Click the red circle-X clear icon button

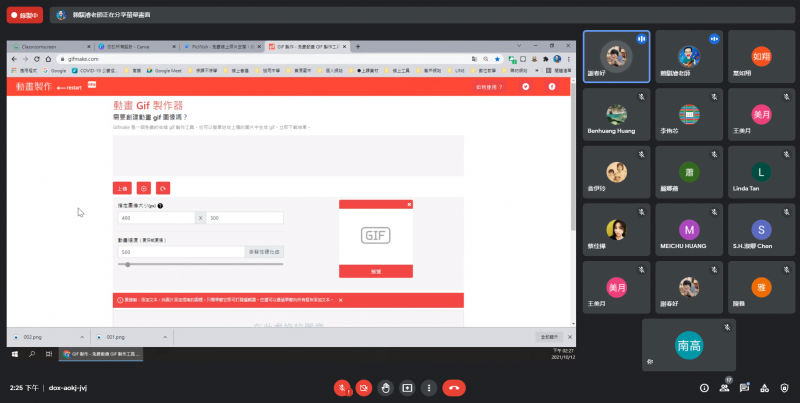tap(143, 189)
